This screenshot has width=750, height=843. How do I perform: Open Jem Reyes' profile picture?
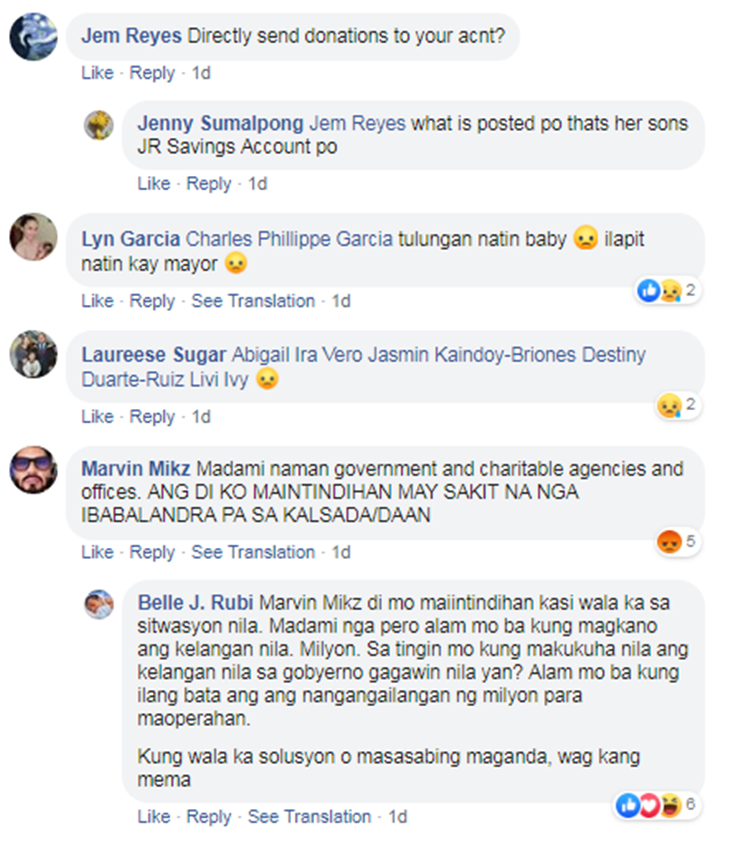click(x=33, y=37)
